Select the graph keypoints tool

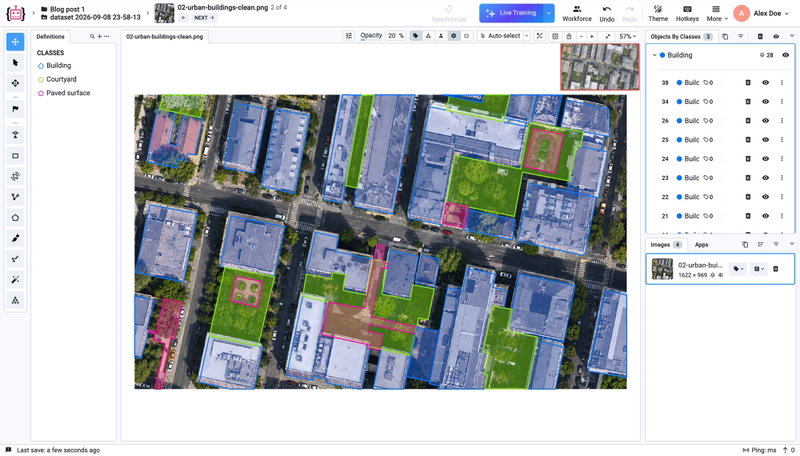tap(15, 300)
